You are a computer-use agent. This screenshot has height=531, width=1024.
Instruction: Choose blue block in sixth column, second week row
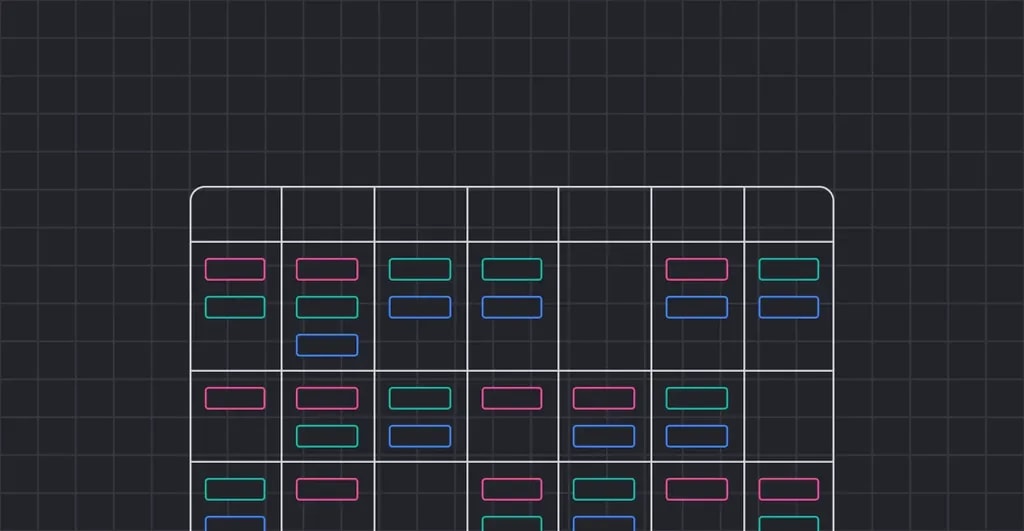pos(697,436)
